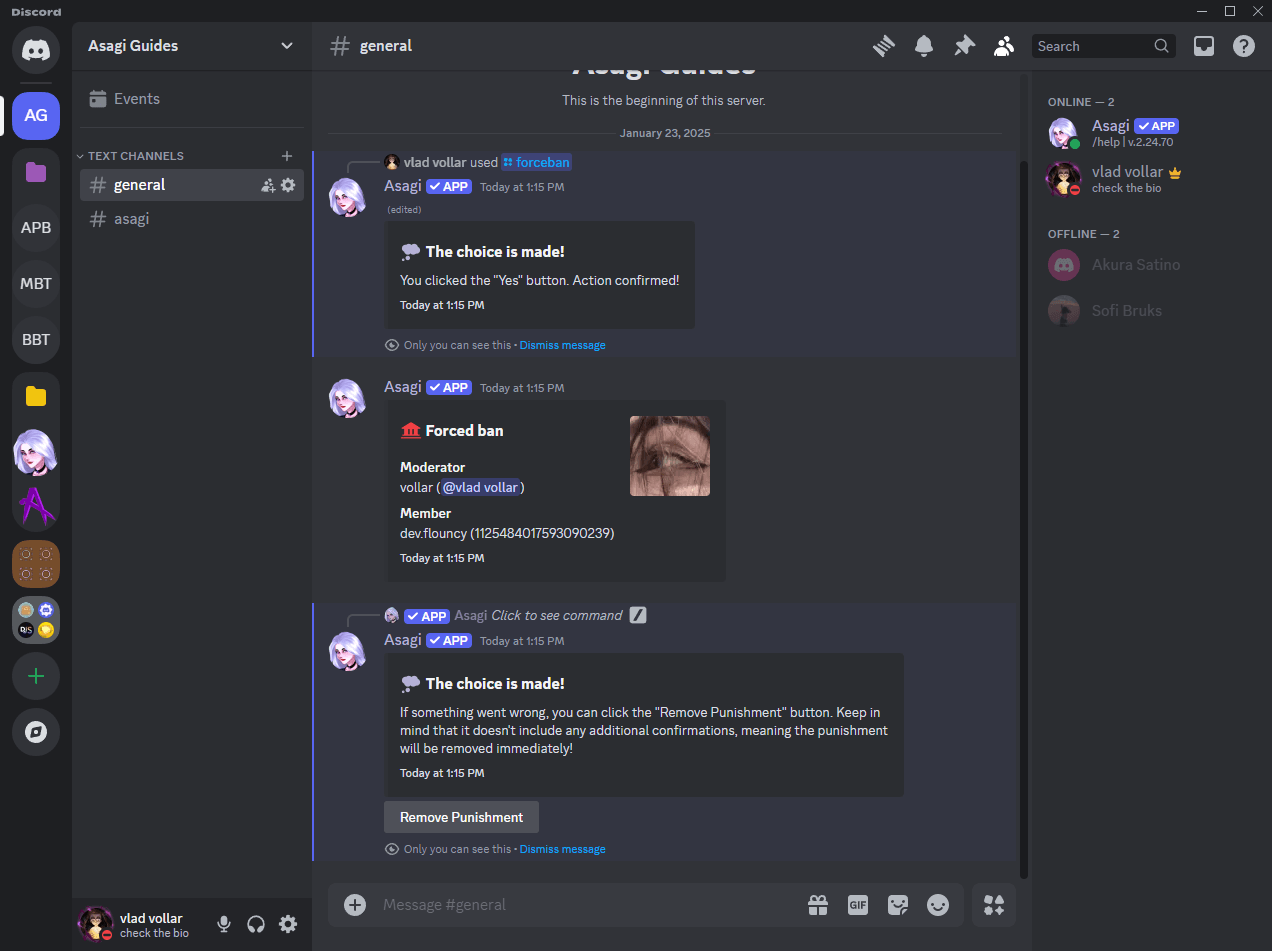
Task: Click the Remove Punishment button
Action: pyautogui.click(x=461, y=817)
